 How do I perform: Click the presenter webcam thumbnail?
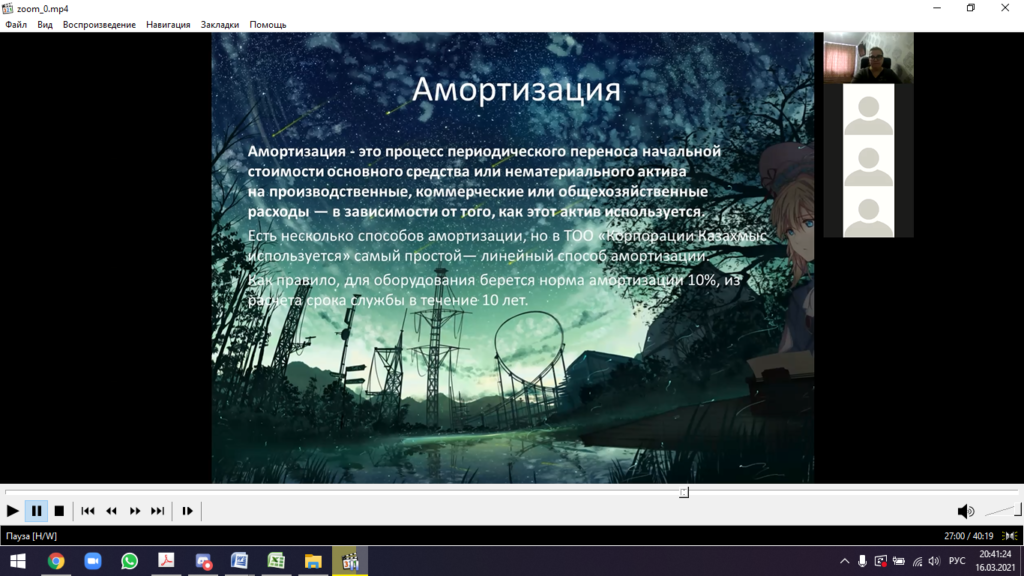coord(868,57)
